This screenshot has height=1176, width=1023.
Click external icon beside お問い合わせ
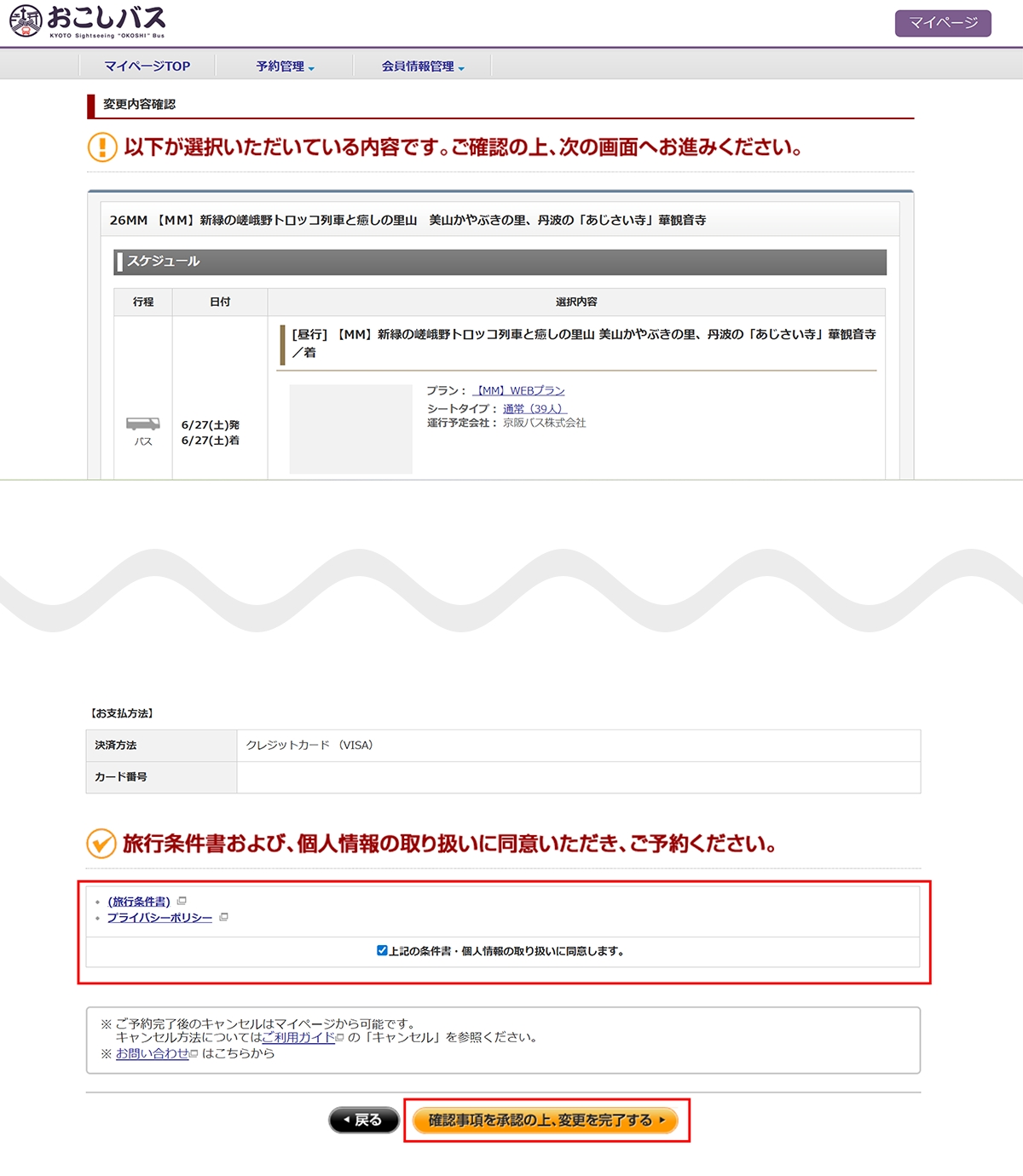pyautogui.click(x=194, y=1054)
